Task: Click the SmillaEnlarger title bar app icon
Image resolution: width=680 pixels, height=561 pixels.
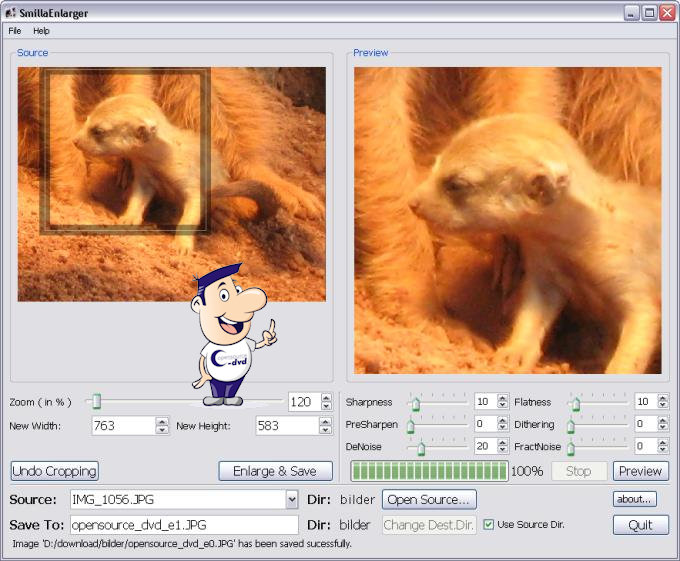Action: click(10, 13)
